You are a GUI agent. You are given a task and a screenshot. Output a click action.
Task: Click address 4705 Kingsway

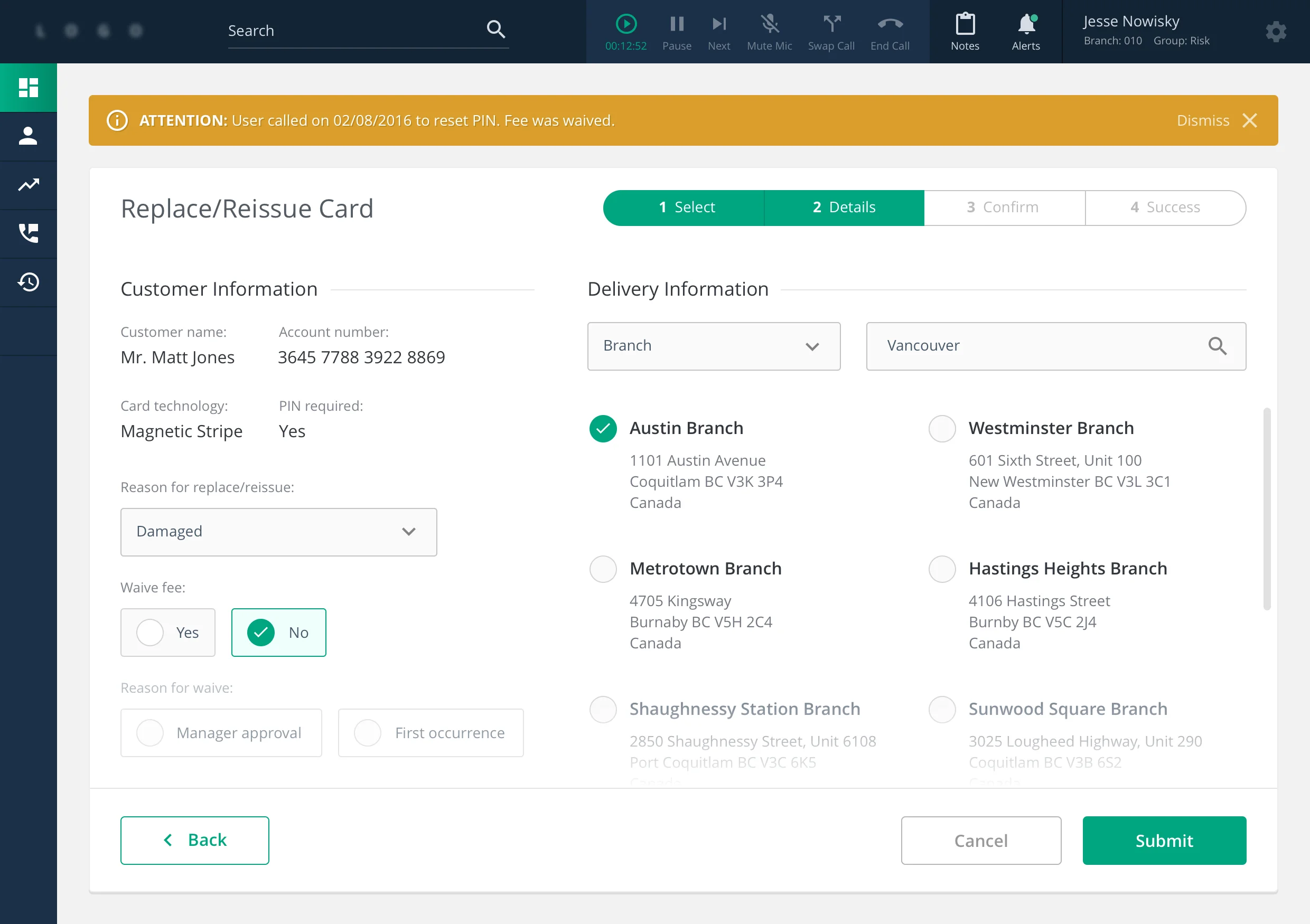pyautogui.click(x=680, y=601)
